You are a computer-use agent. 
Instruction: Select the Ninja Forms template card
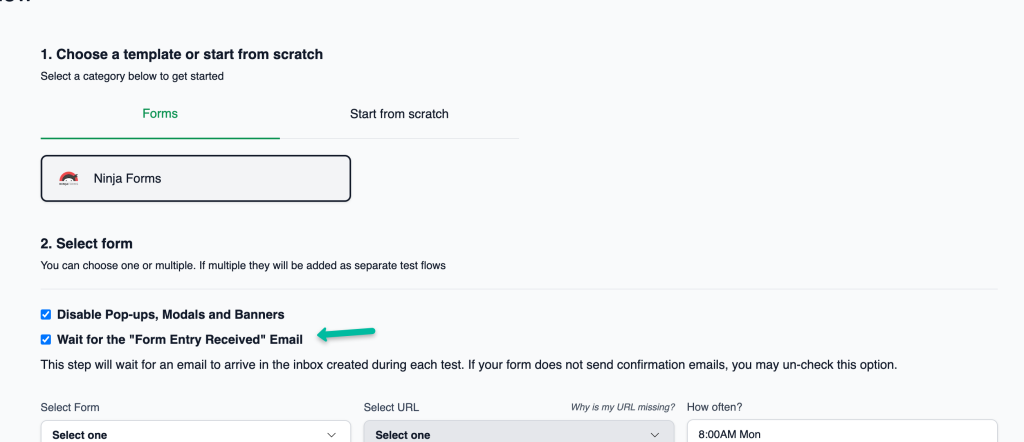196,178
